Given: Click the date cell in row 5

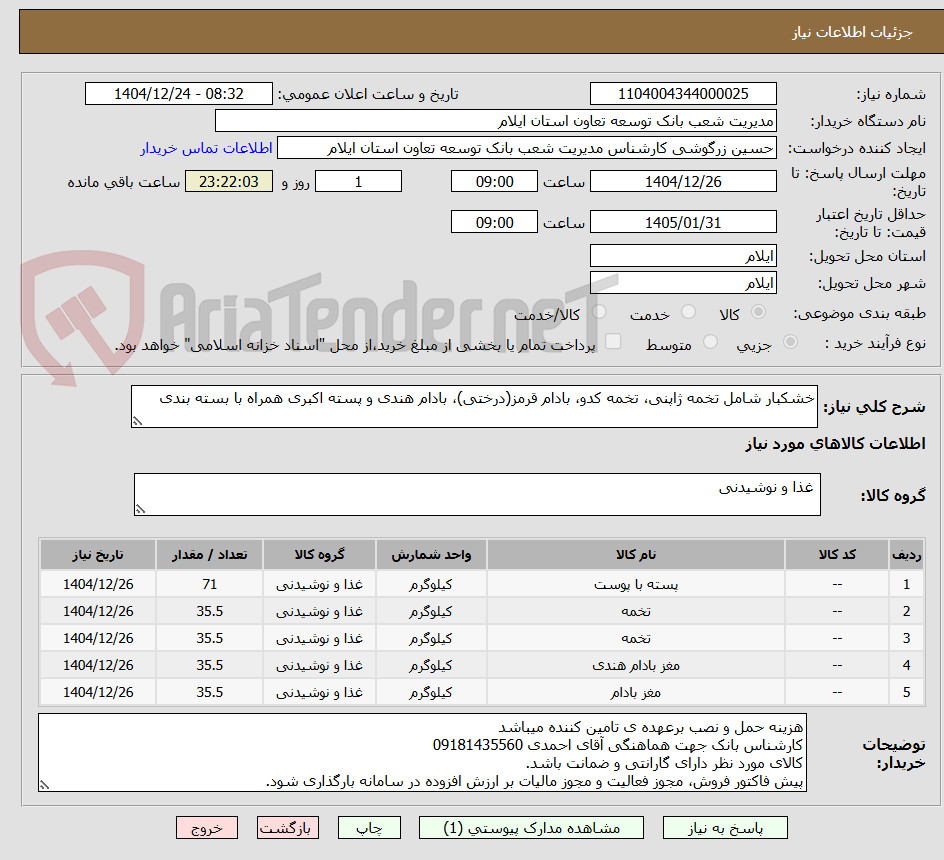Looking at the screenshot, I should [98, 693].
